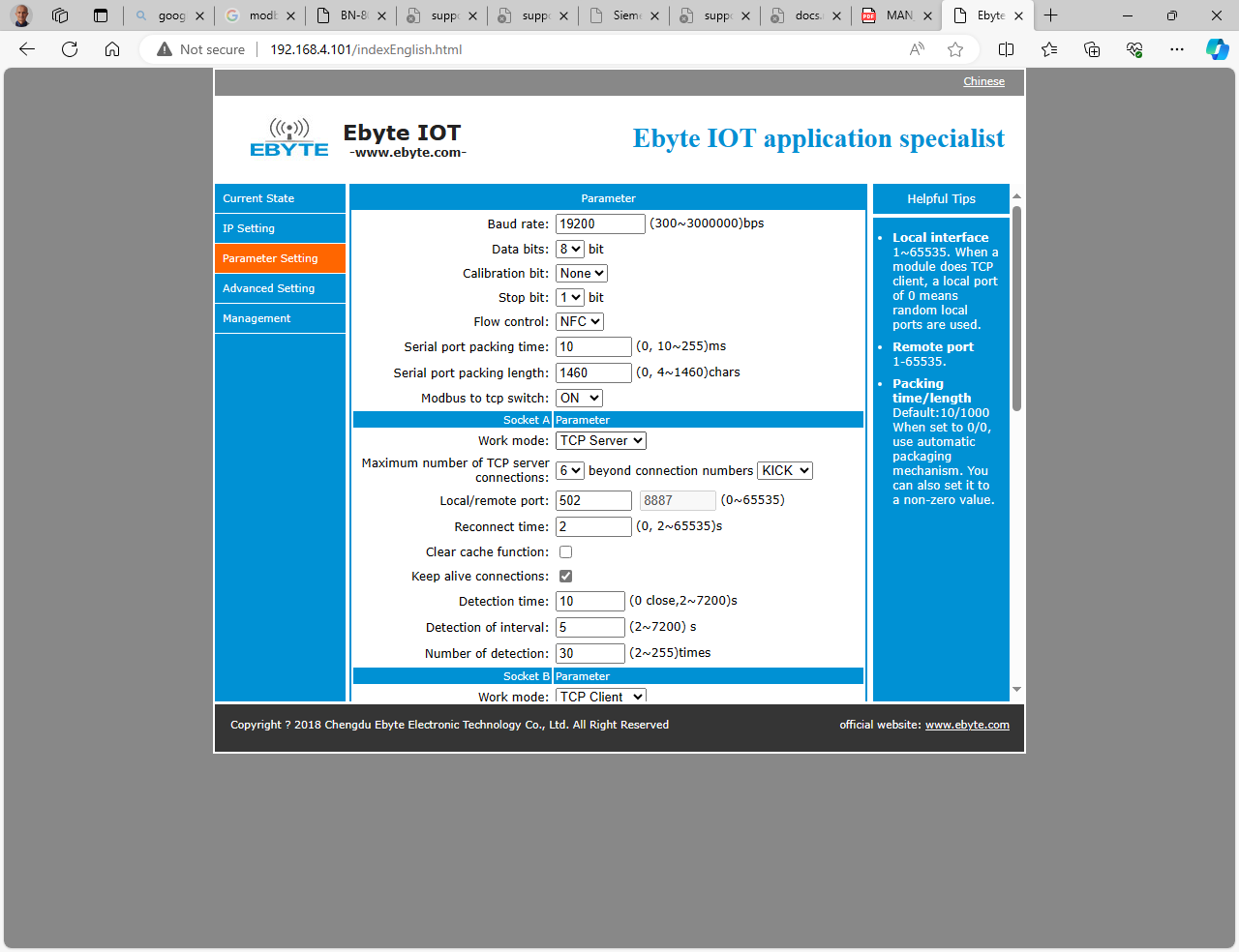This screenshot has height=952, width=1239.
Task: Open the browser profile avatar
Action: (21, 15)
